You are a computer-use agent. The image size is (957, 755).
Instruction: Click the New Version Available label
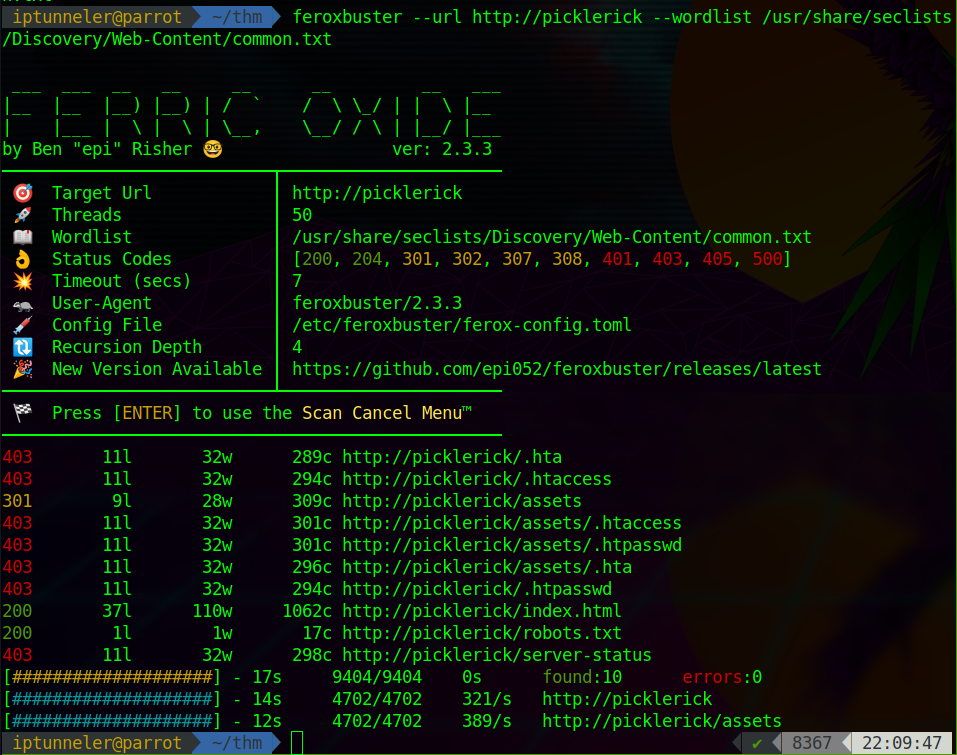coord(157,369)
